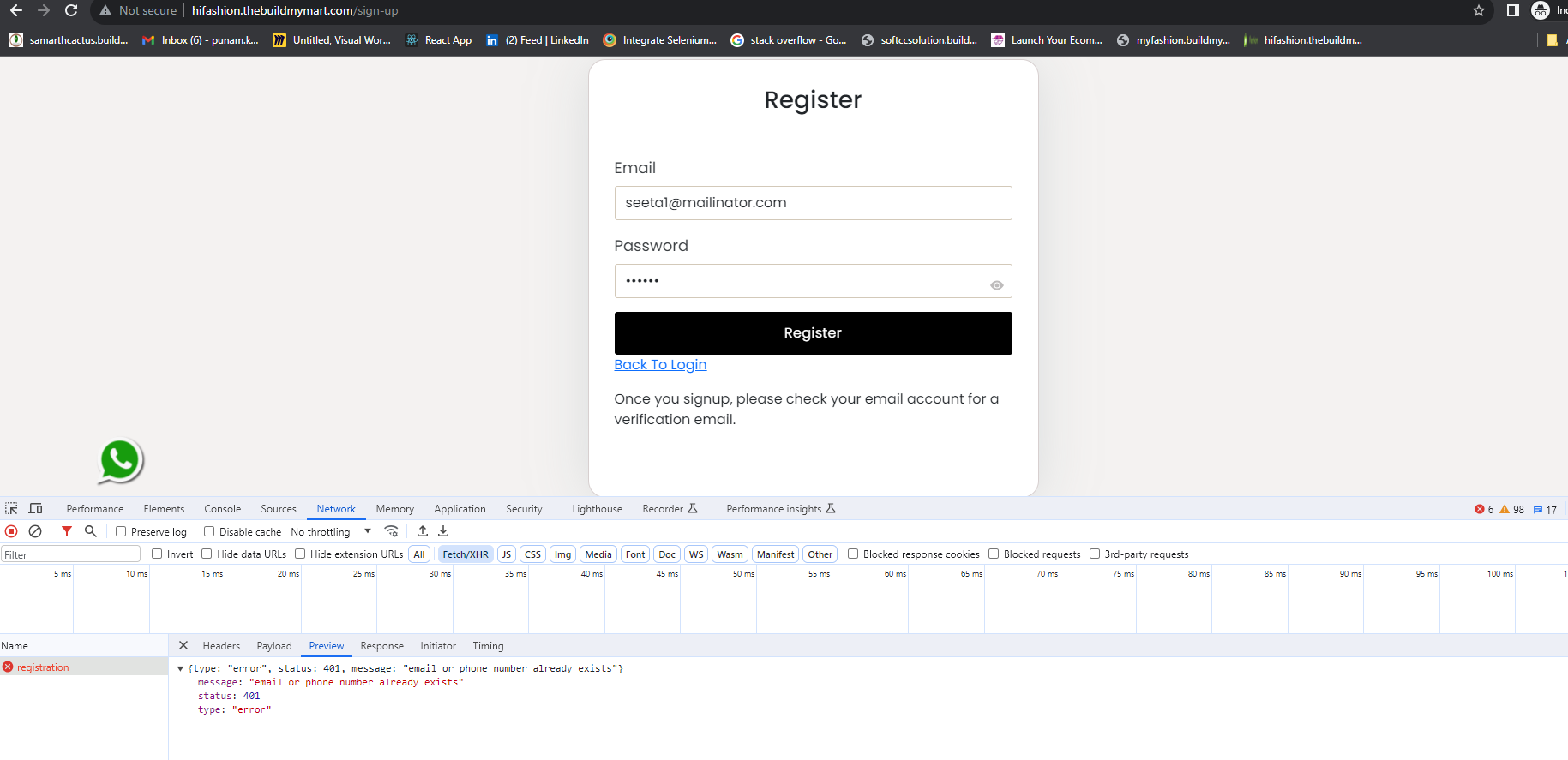
Task: Toggle the device toolbar icon
Action: [35, 508]
